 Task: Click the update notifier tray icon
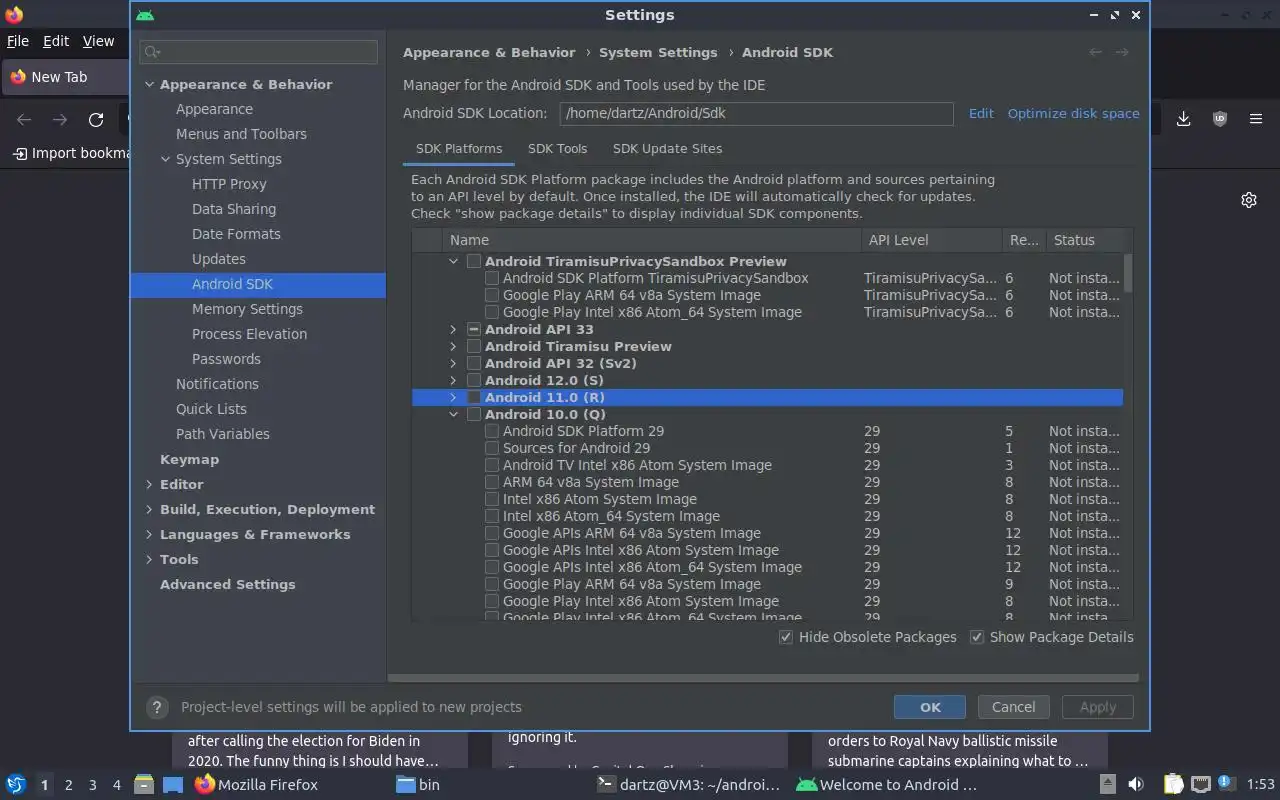[x=1225, y=782]
